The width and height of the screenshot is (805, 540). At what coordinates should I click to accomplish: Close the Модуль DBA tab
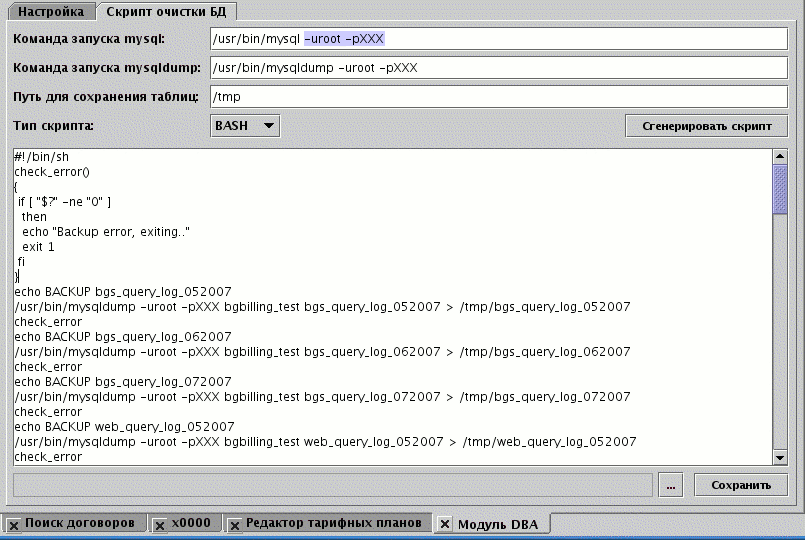click(445, 524)
